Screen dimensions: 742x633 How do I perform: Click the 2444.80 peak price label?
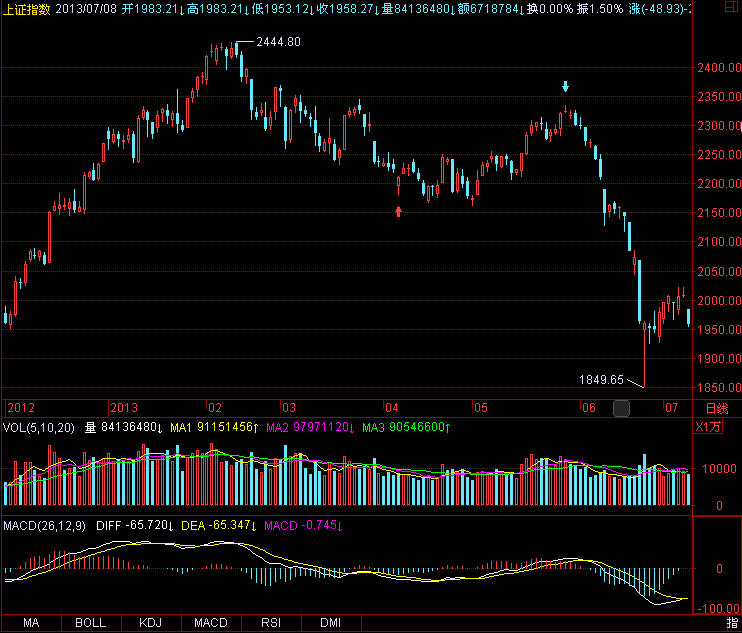[278, 42]
